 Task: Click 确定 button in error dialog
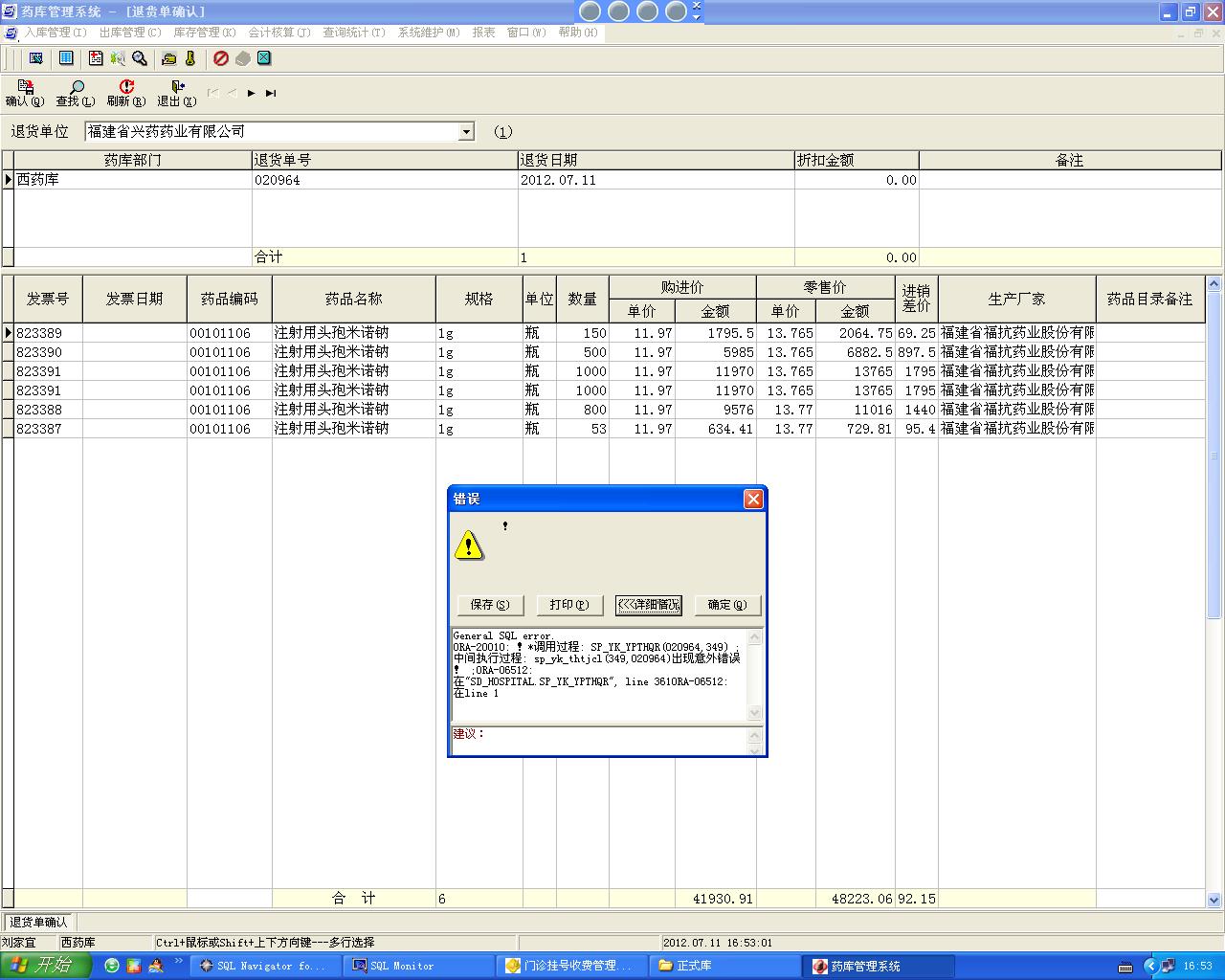(x=727, y=605)
